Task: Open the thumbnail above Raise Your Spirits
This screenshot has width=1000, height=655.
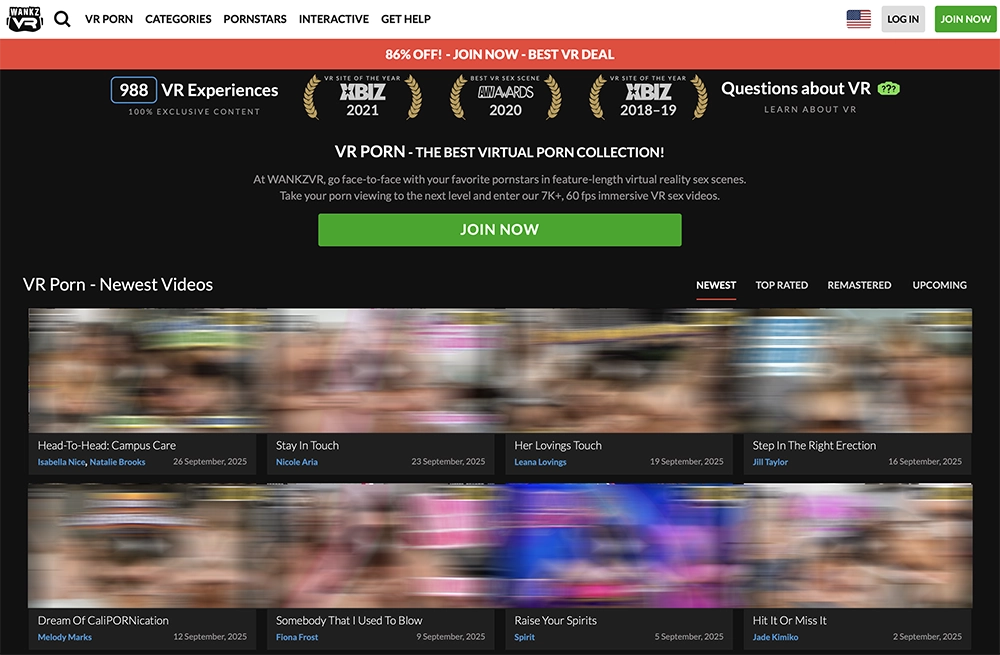Action: click(624, 545)
